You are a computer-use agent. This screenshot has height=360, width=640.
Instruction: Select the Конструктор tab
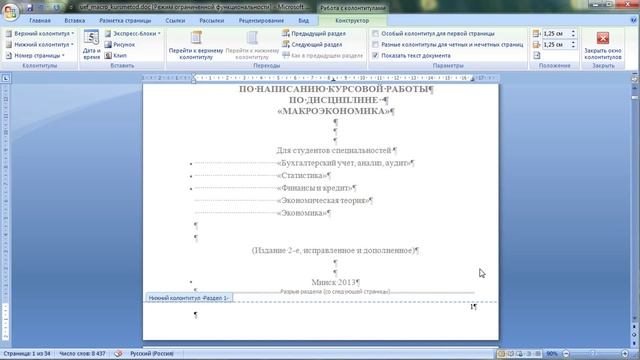352,20
